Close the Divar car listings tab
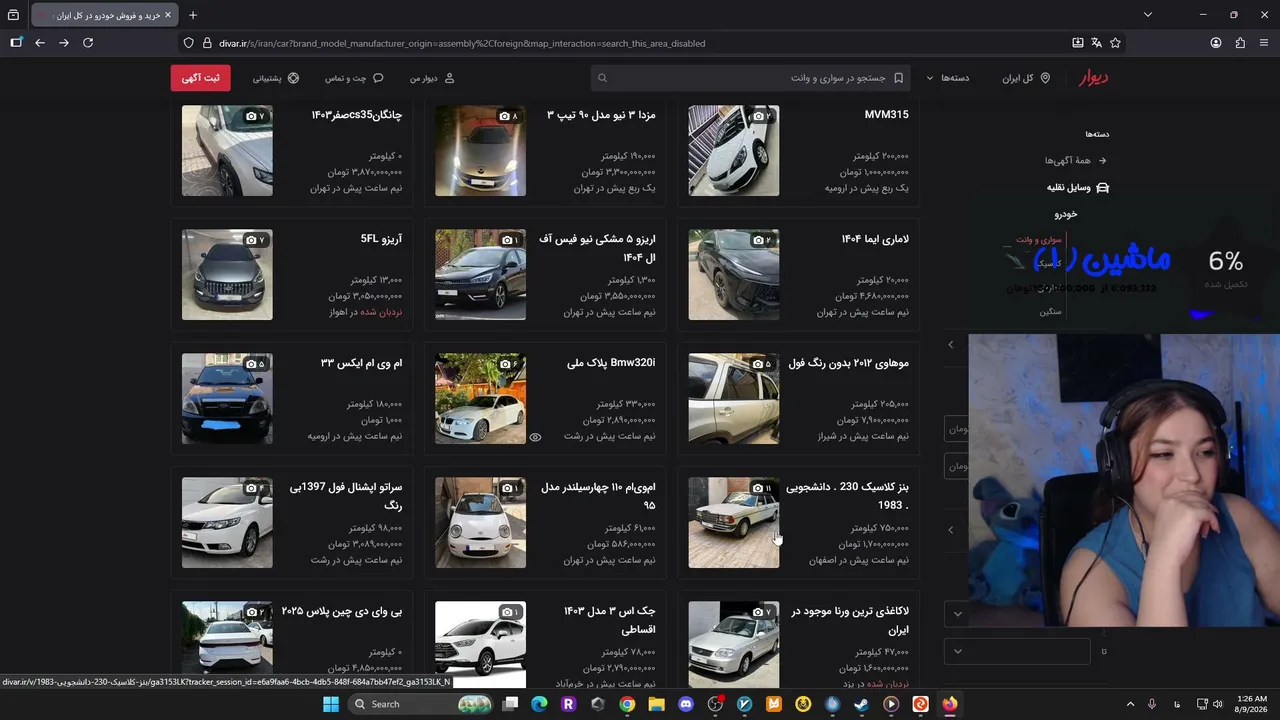The image size is (1280, 720). tap(168, 15)
